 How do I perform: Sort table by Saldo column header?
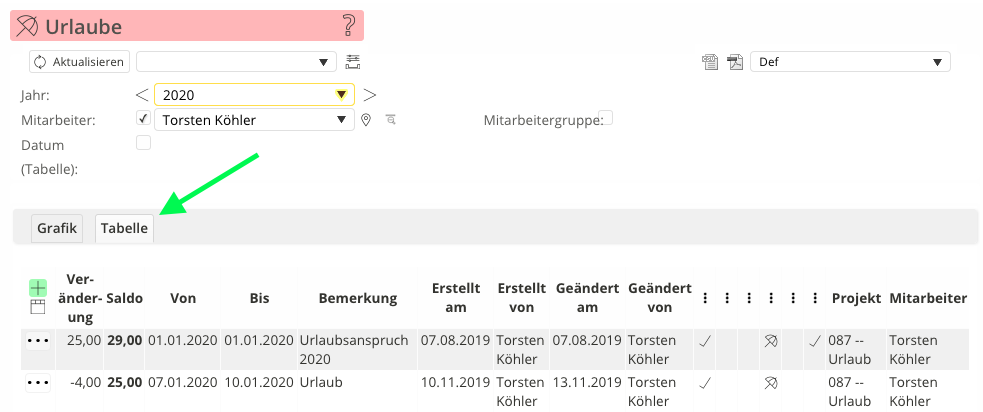[x=125, y=298]
